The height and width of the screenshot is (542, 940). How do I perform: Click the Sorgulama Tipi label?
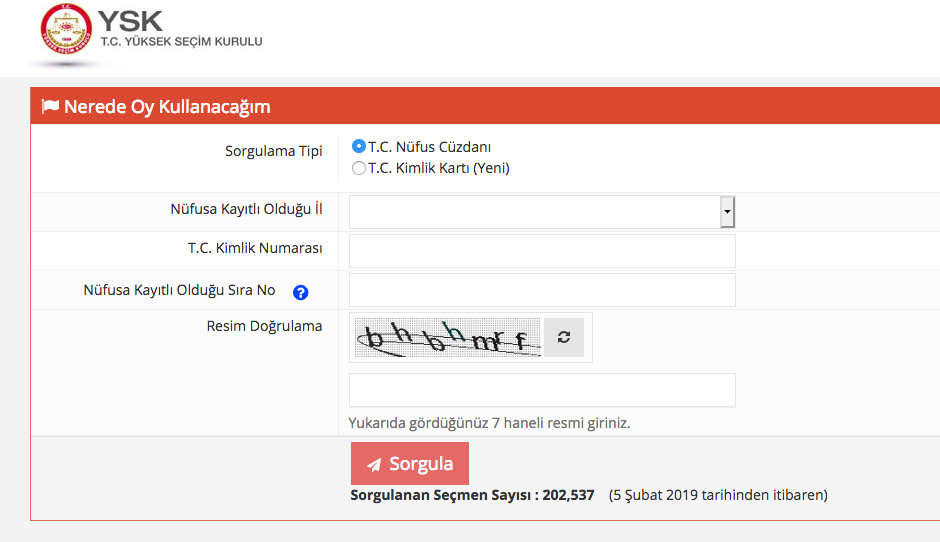[x=273, y=151]
